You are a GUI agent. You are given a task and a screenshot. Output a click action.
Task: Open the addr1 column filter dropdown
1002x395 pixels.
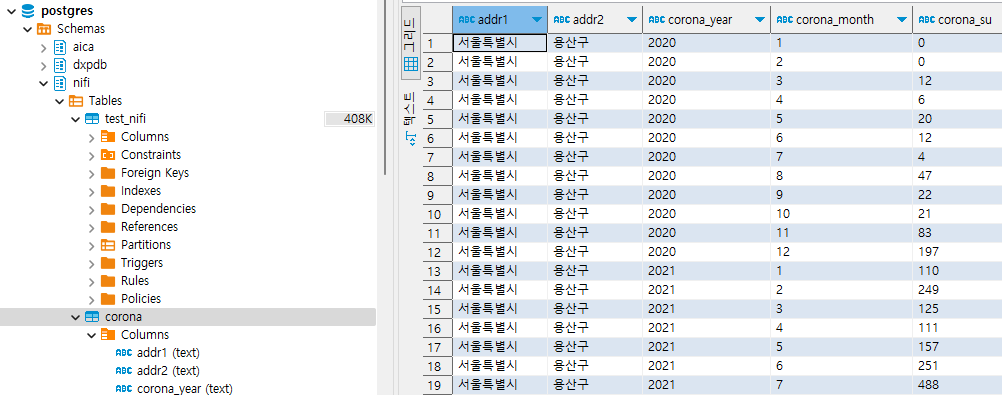pyautogui.click(x=537, y=20)
